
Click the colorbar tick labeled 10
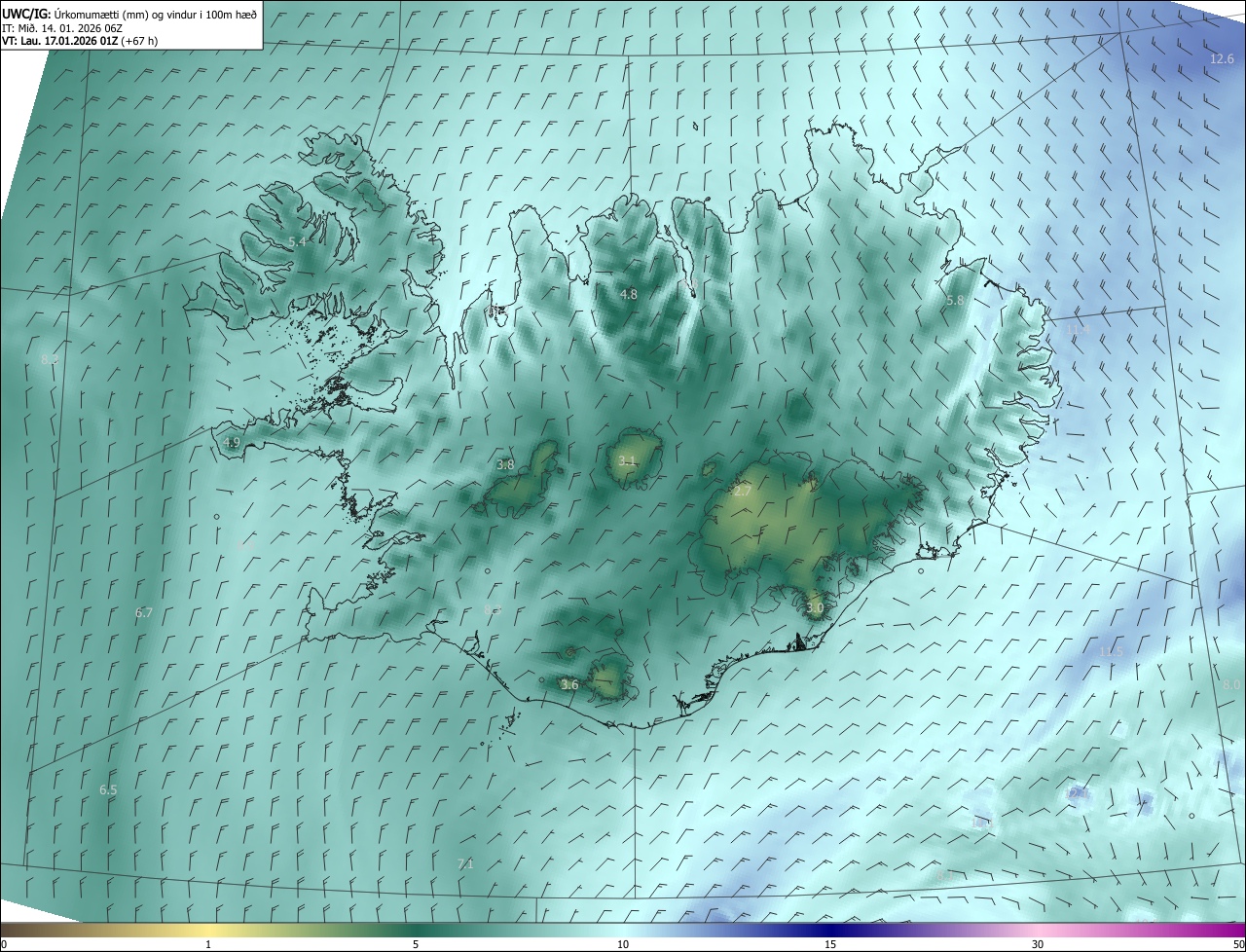(x=623, y=944)
